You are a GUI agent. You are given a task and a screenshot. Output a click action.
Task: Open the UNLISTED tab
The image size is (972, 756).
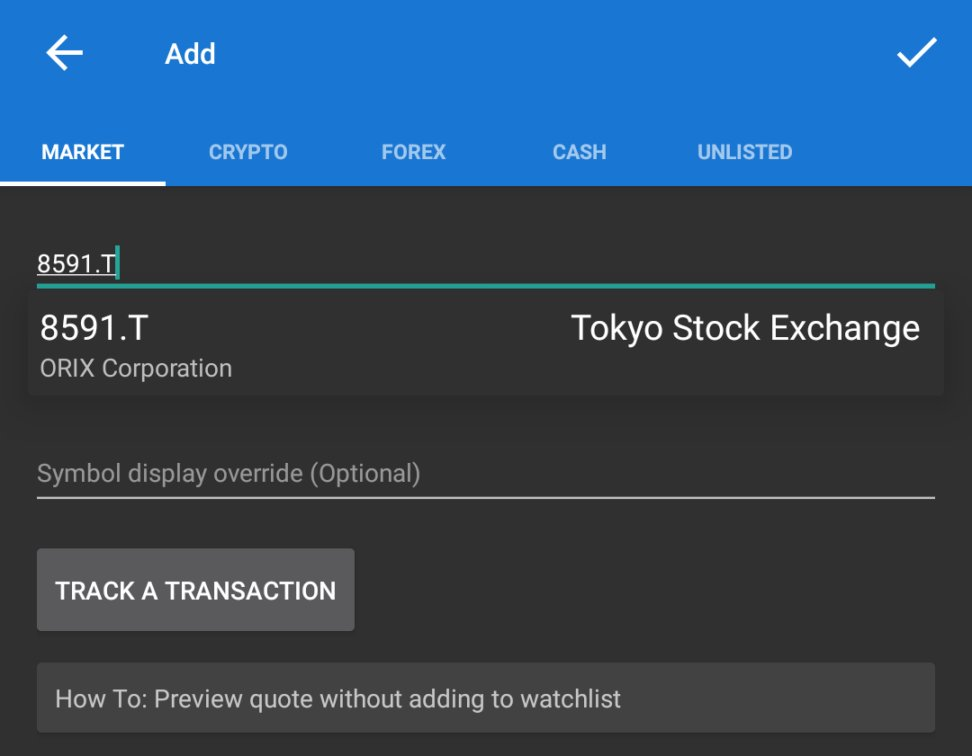coord(744,152)
